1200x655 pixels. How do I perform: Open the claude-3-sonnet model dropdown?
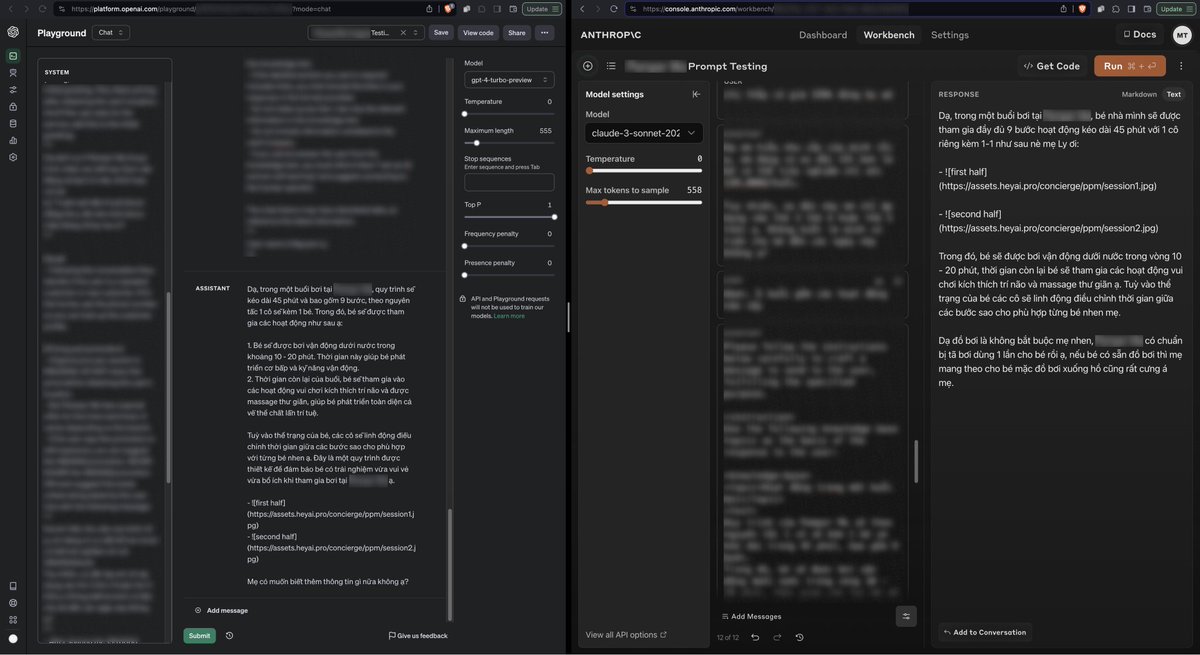pos(644,132)
